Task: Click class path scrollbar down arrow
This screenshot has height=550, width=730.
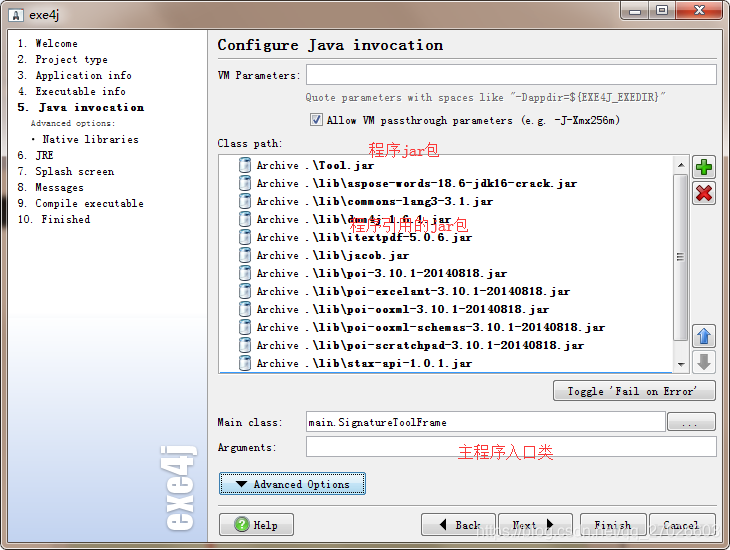Action: coord(681,365)
